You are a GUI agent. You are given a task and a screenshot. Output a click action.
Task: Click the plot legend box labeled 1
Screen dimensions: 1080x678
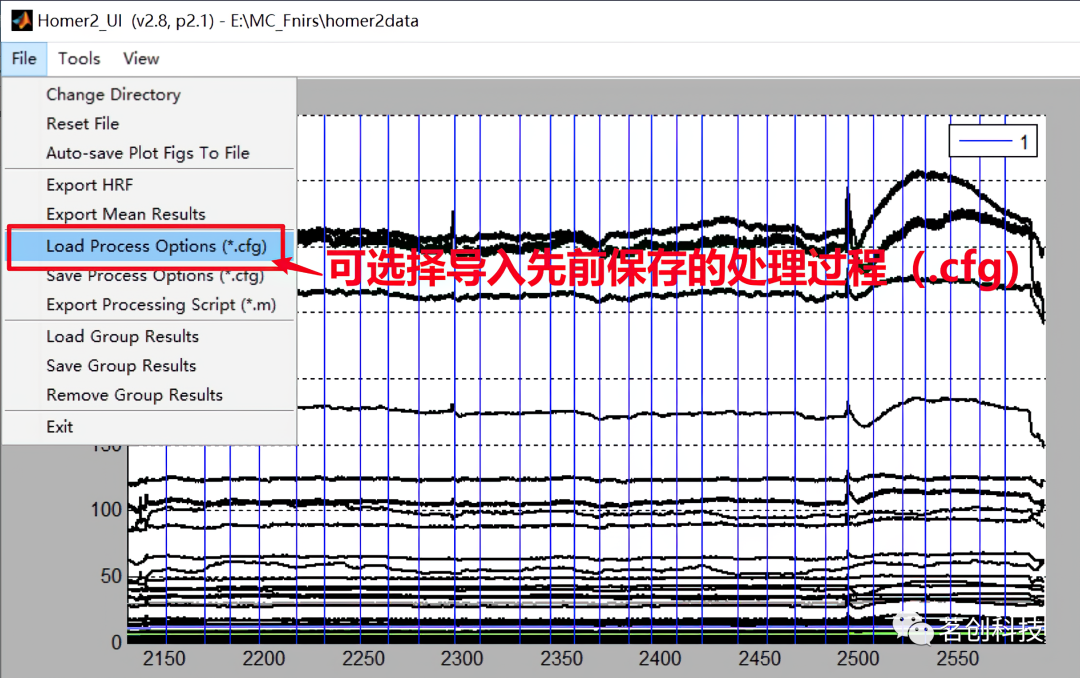993,141
